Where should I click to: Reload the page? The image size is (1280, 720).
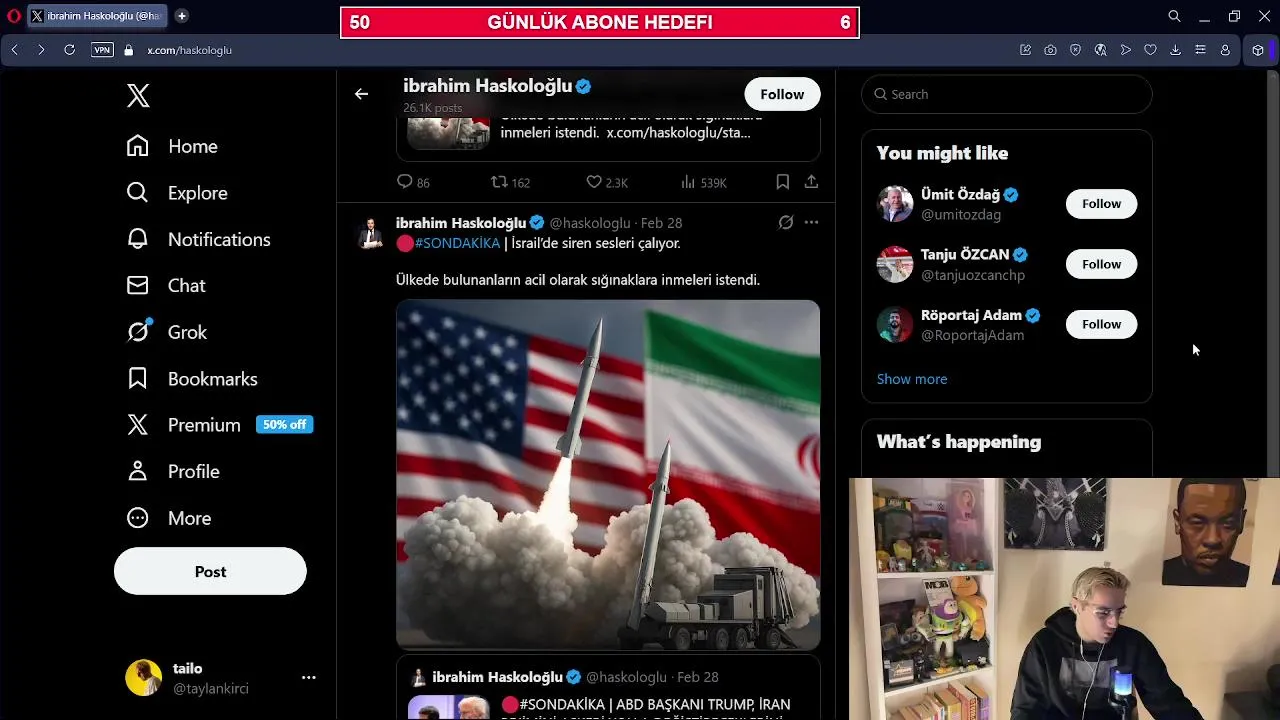coord(69,50)
